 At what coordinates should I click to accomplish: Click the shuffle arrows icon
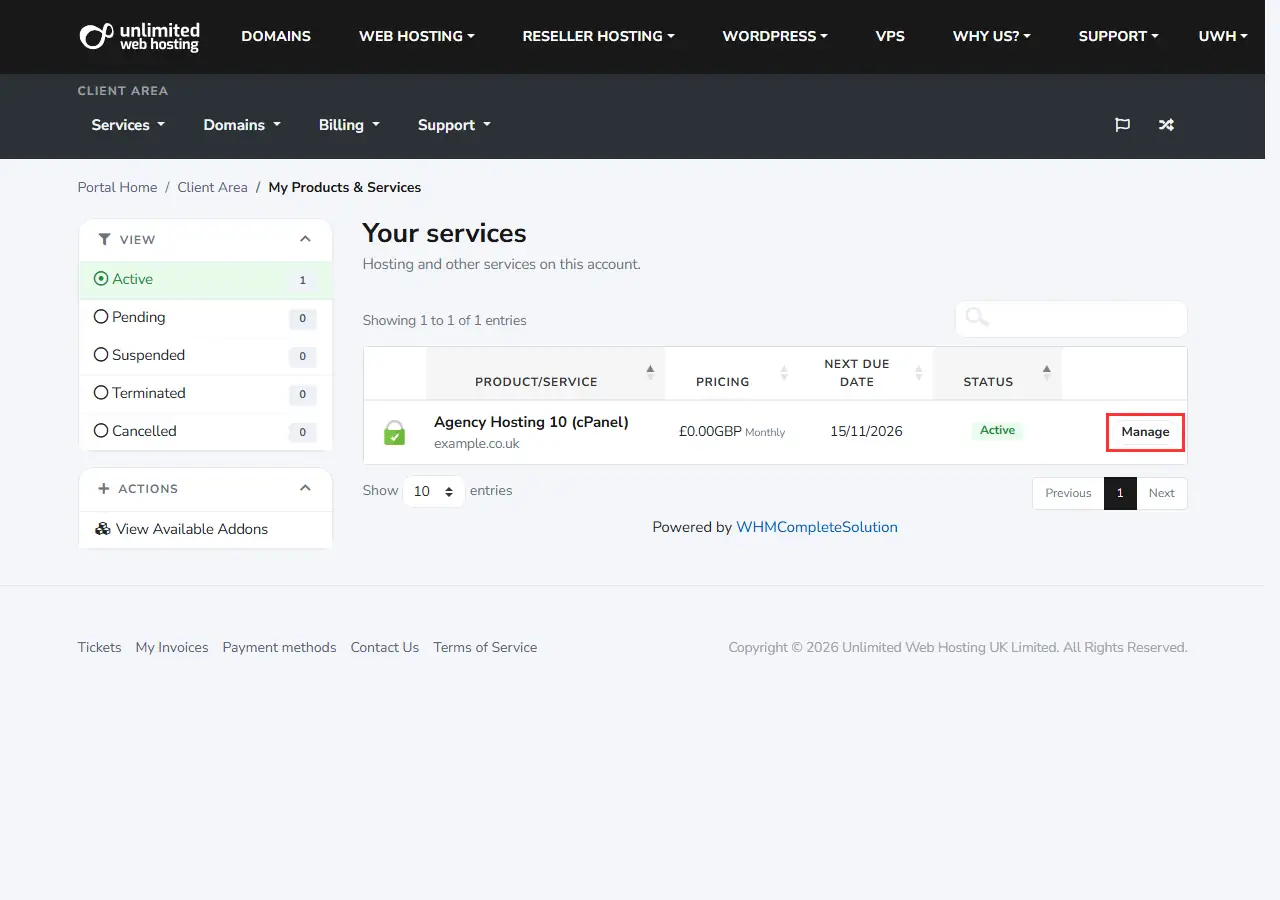(1166, 125)
